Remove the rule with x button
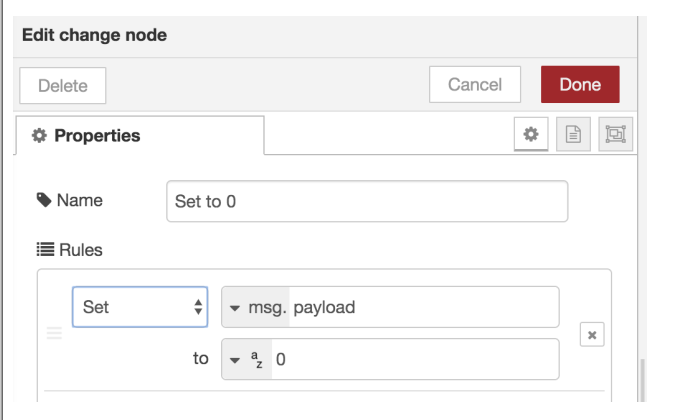The height and width of the screenshot is (420, 677). pyautogui.click(x=591, y=335)
